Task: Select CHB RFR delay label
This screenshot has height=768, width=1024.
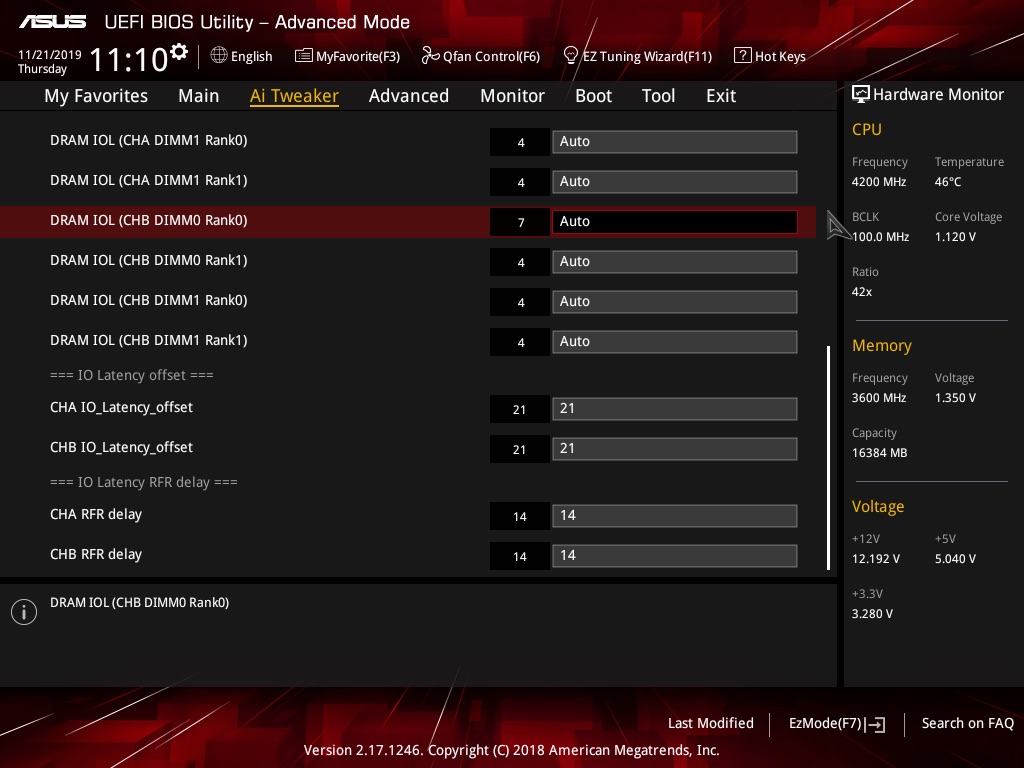Action: pos(96,554)
